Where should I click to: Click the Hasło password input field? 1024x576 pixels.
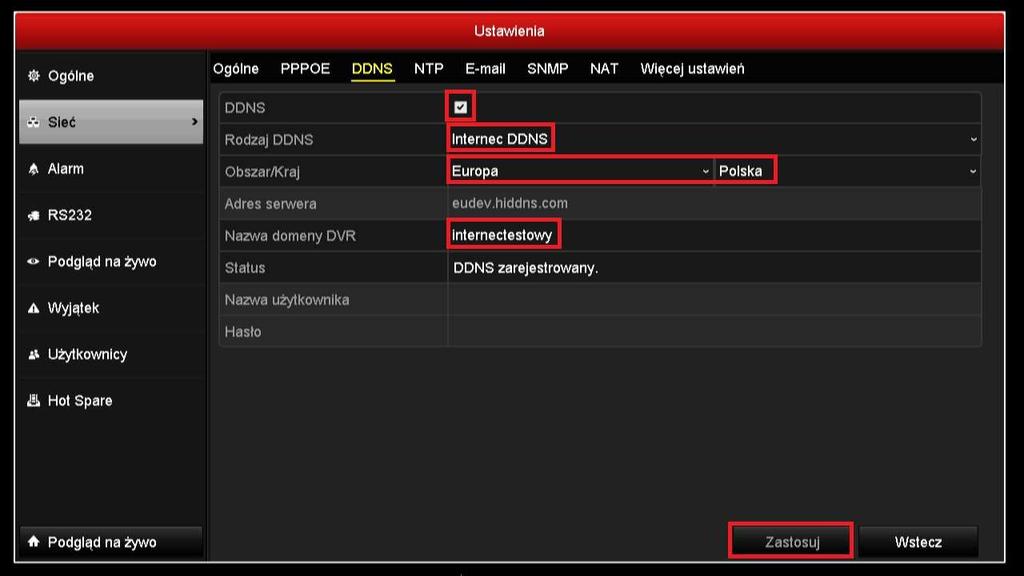click(x=714, y=332)
